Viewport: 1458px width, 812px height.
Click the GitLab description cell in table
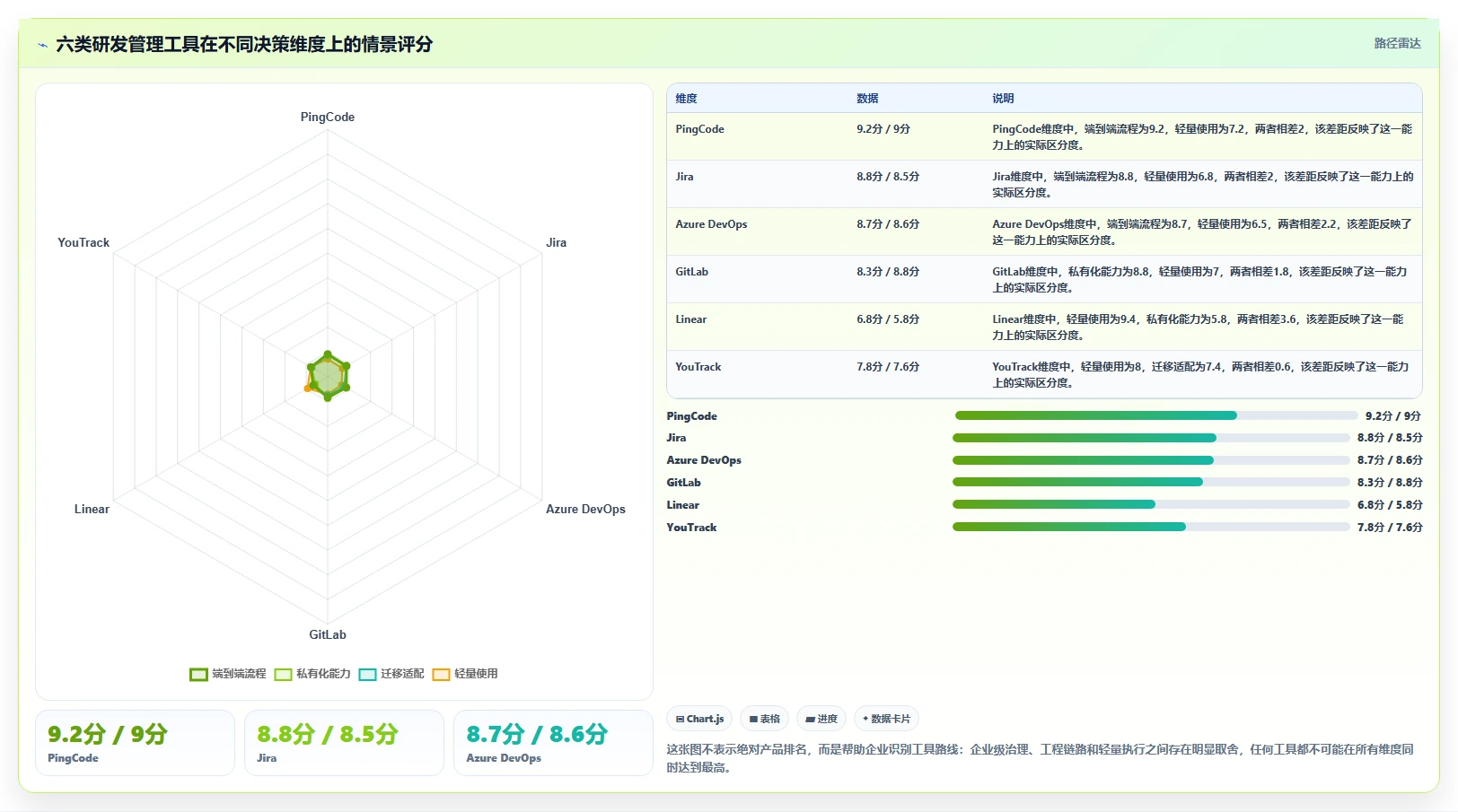[1202, 279]
